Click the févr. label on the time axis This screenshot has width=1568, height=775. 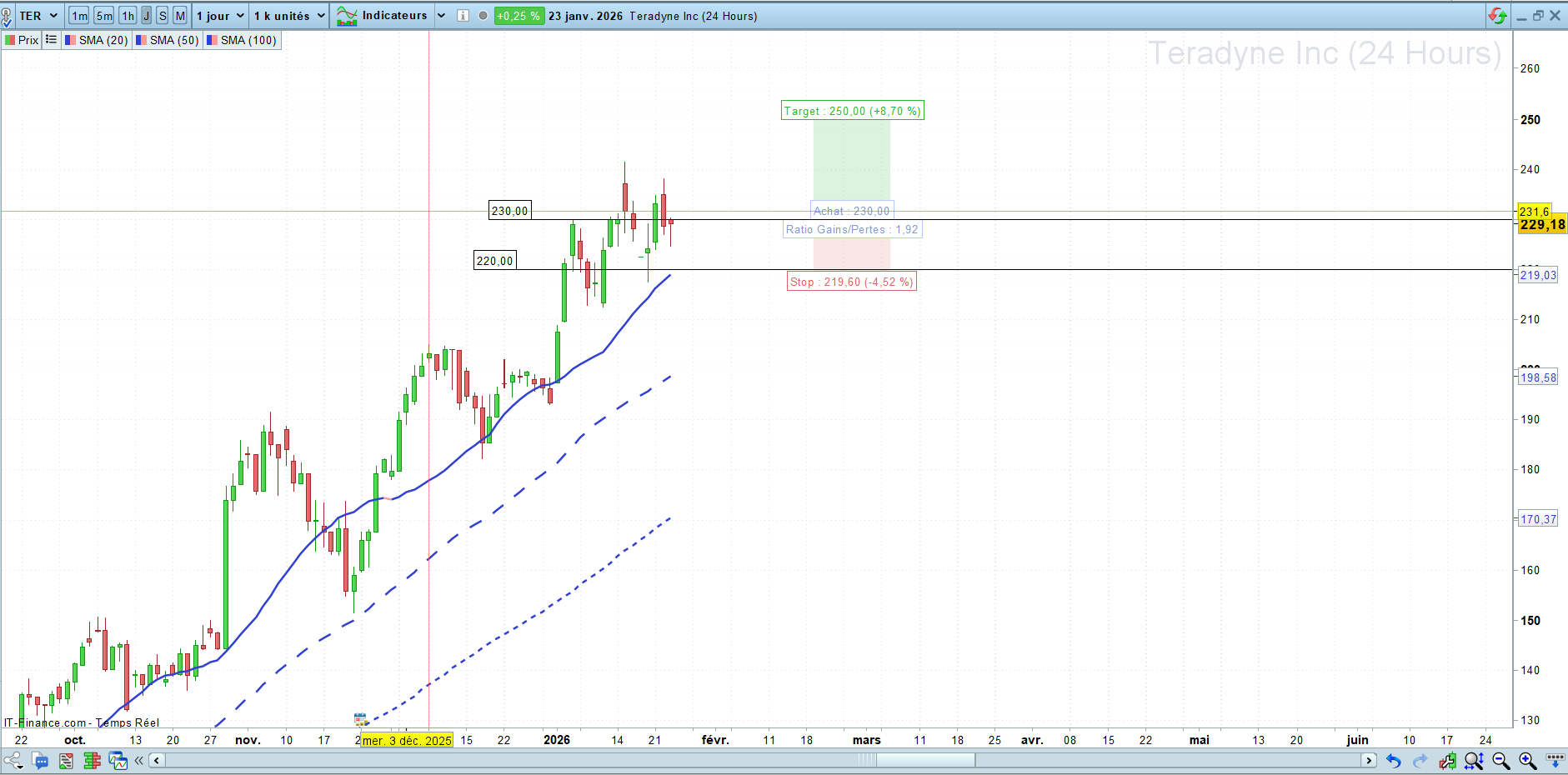(715, 740)
